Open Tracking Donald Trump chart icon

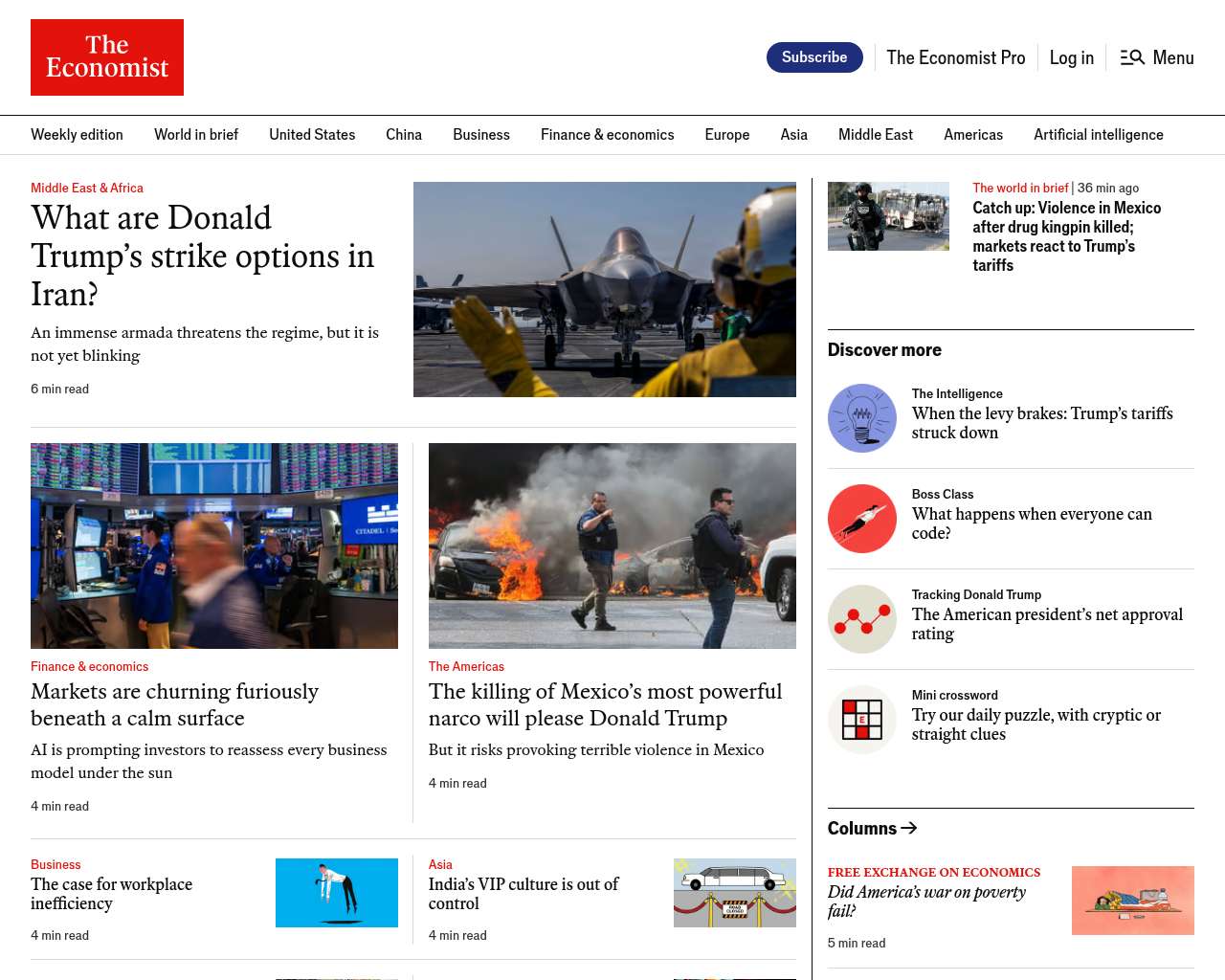[861, 619]
